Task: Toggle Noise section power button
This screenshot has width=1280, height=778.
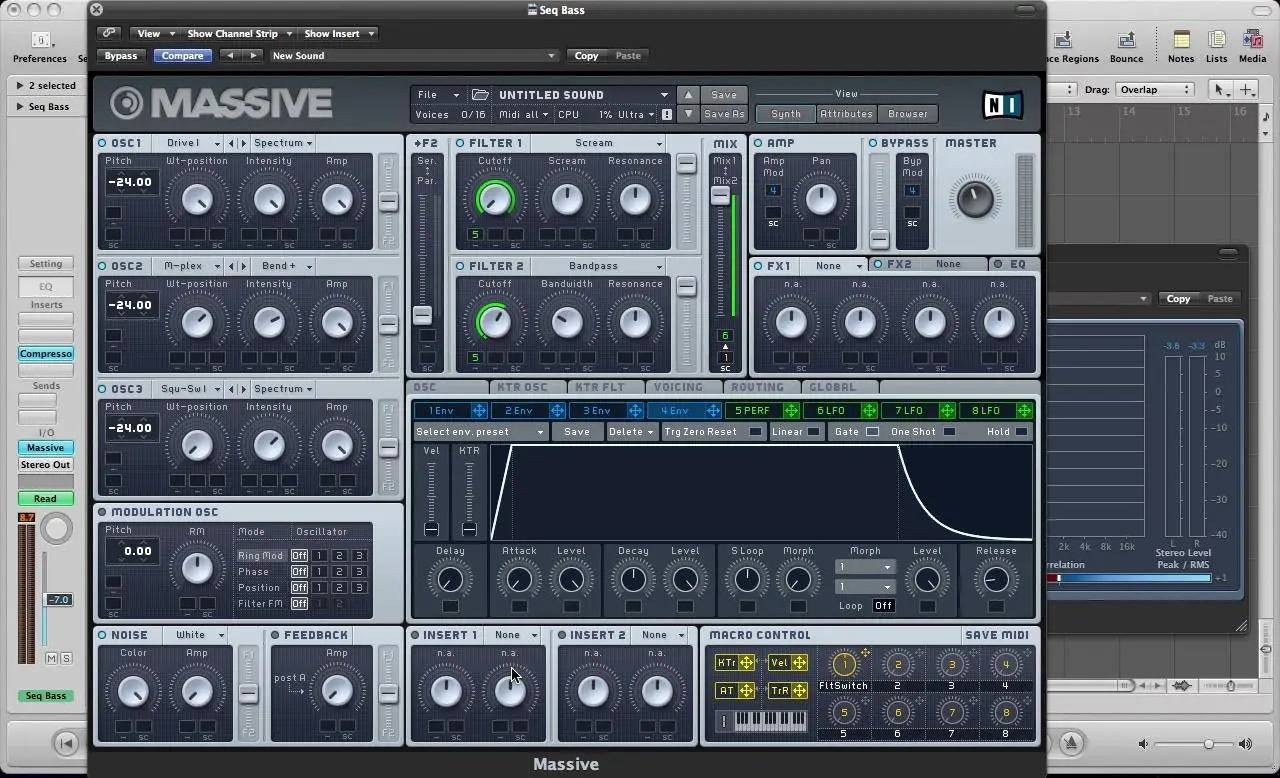Action: click(103, 635)
